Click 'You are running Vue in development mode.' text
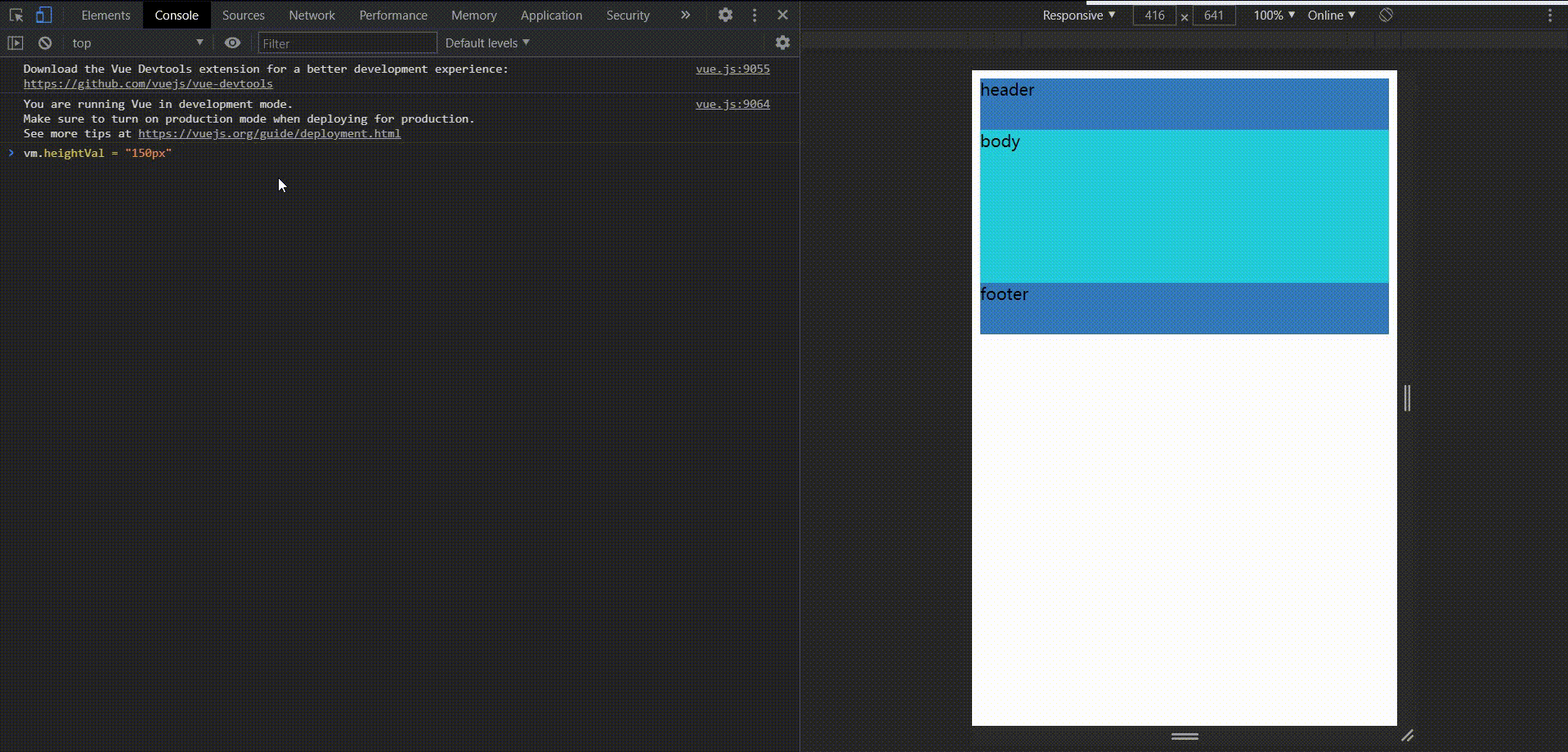The width and height of the screenshot is (1568, 752). (158, 104)
